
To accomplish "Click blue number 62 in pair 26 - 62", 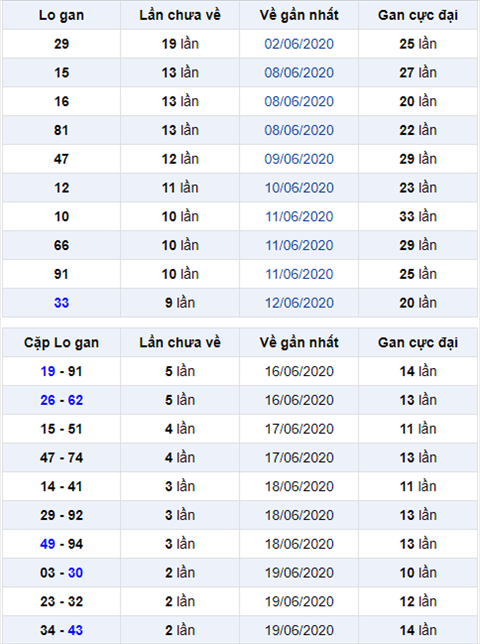I will (x=75, y=400).
